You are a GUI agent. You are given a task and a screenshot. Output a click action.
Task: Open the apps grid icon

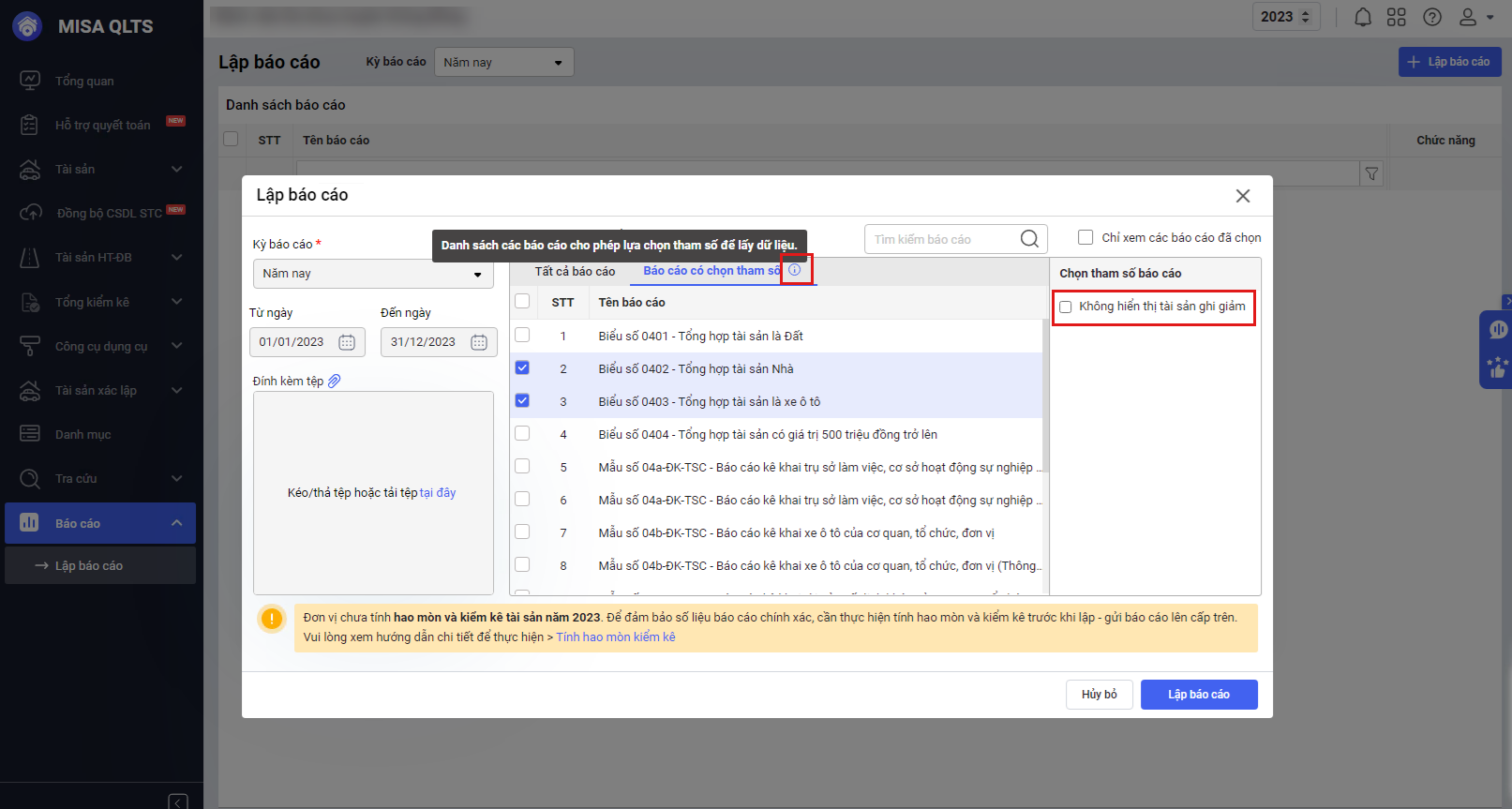[1397, 17]
